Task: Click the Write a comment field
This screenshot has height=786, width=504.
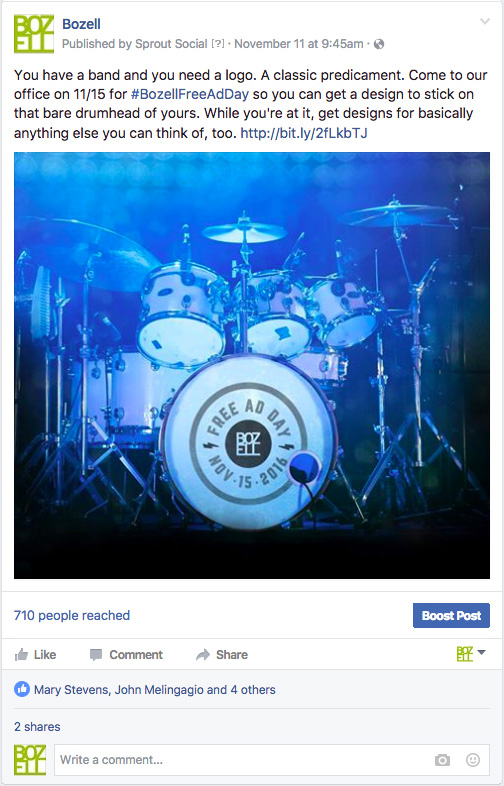Action: [x=272, y=760]
